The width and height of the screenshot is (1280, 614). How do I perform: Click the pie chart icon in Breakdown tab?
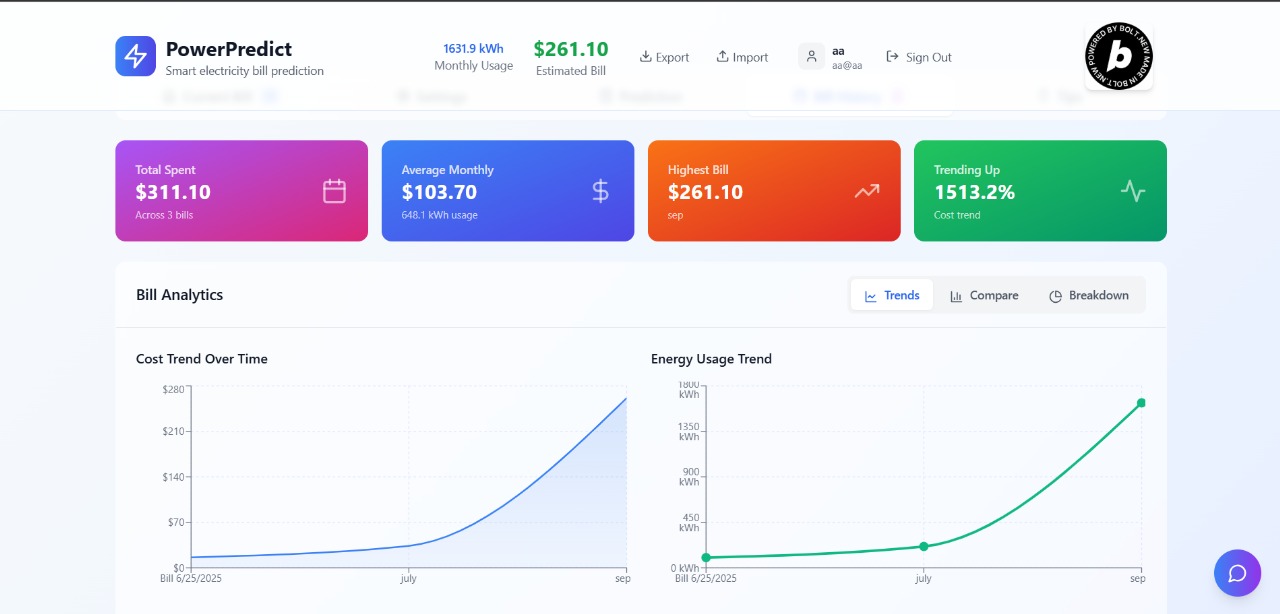coord(1055,296)
